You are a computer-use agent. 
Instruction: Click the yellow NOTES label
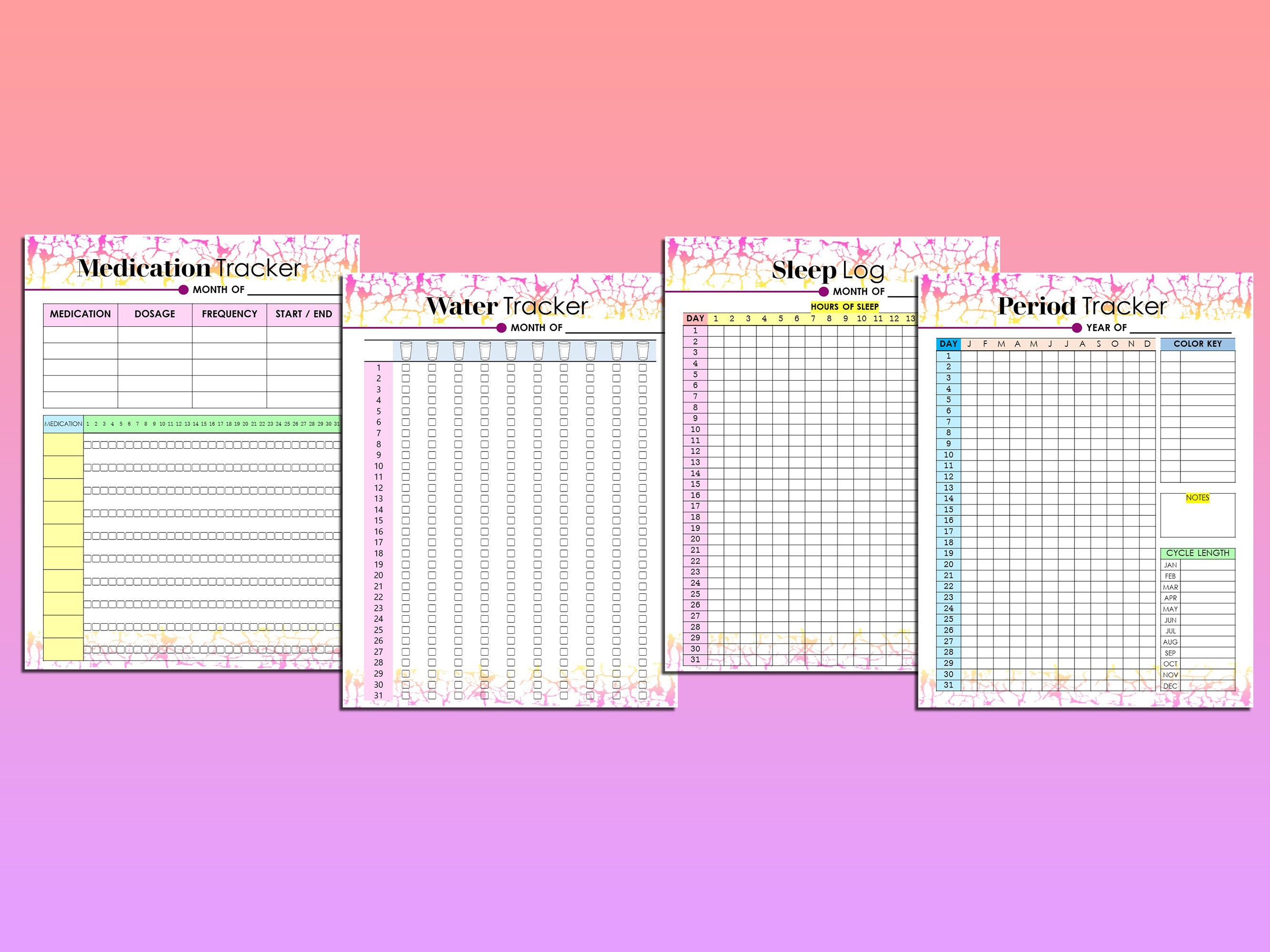pyautogui.click(x=1198, y=498)
